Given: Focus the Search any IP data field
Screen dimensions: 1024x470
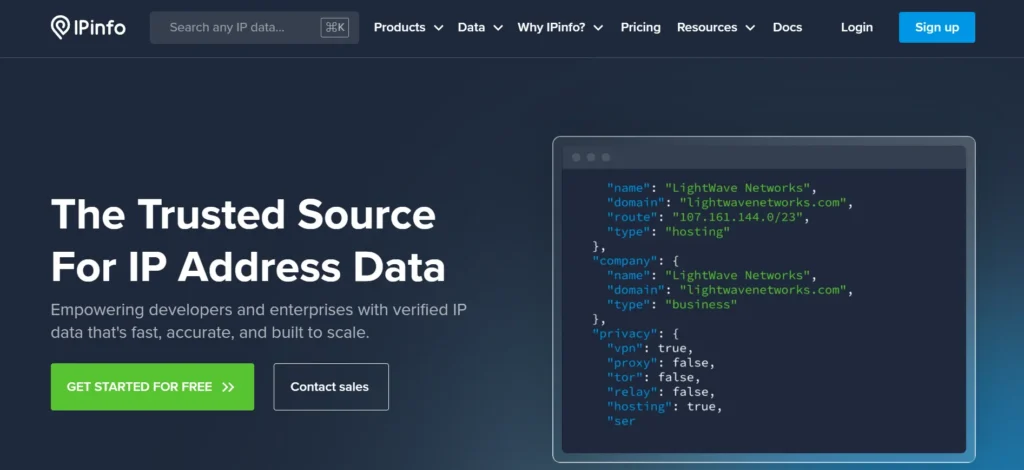Looking at the screenshot, I should [x=254, y=27].
